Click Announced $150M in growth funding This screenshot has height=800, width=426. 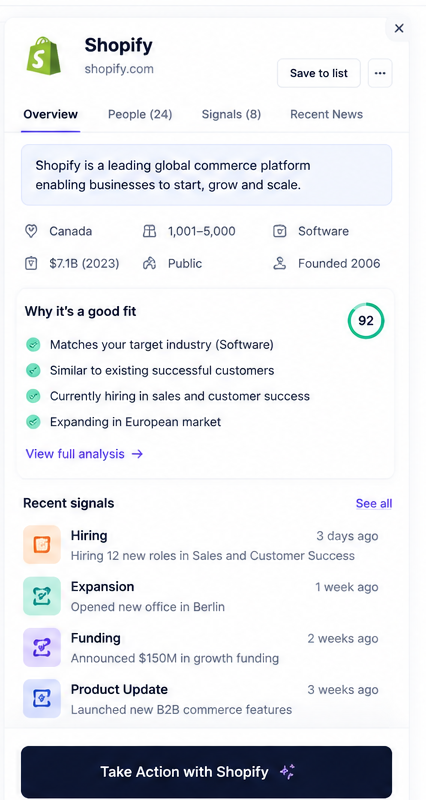point(175,658)
